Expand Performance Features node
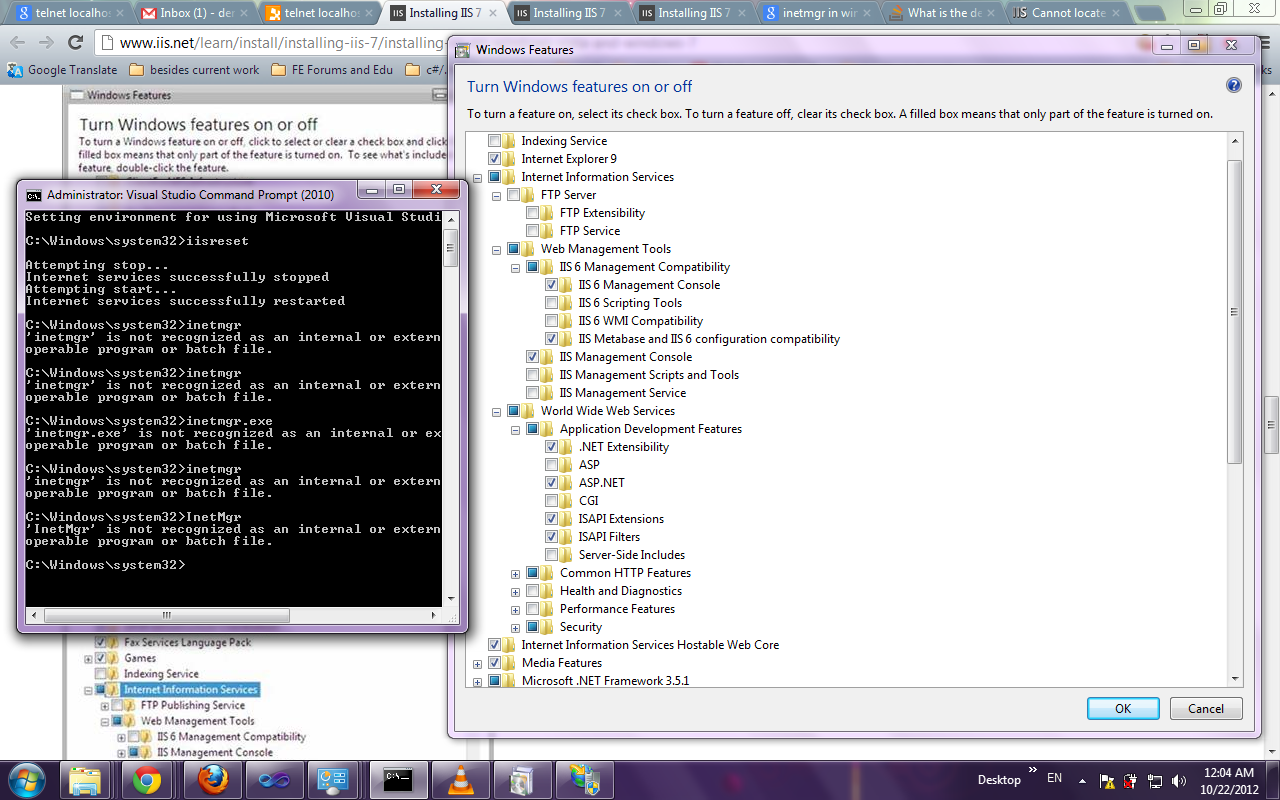This screenshot has height=800, width=1280. point(515,609)
